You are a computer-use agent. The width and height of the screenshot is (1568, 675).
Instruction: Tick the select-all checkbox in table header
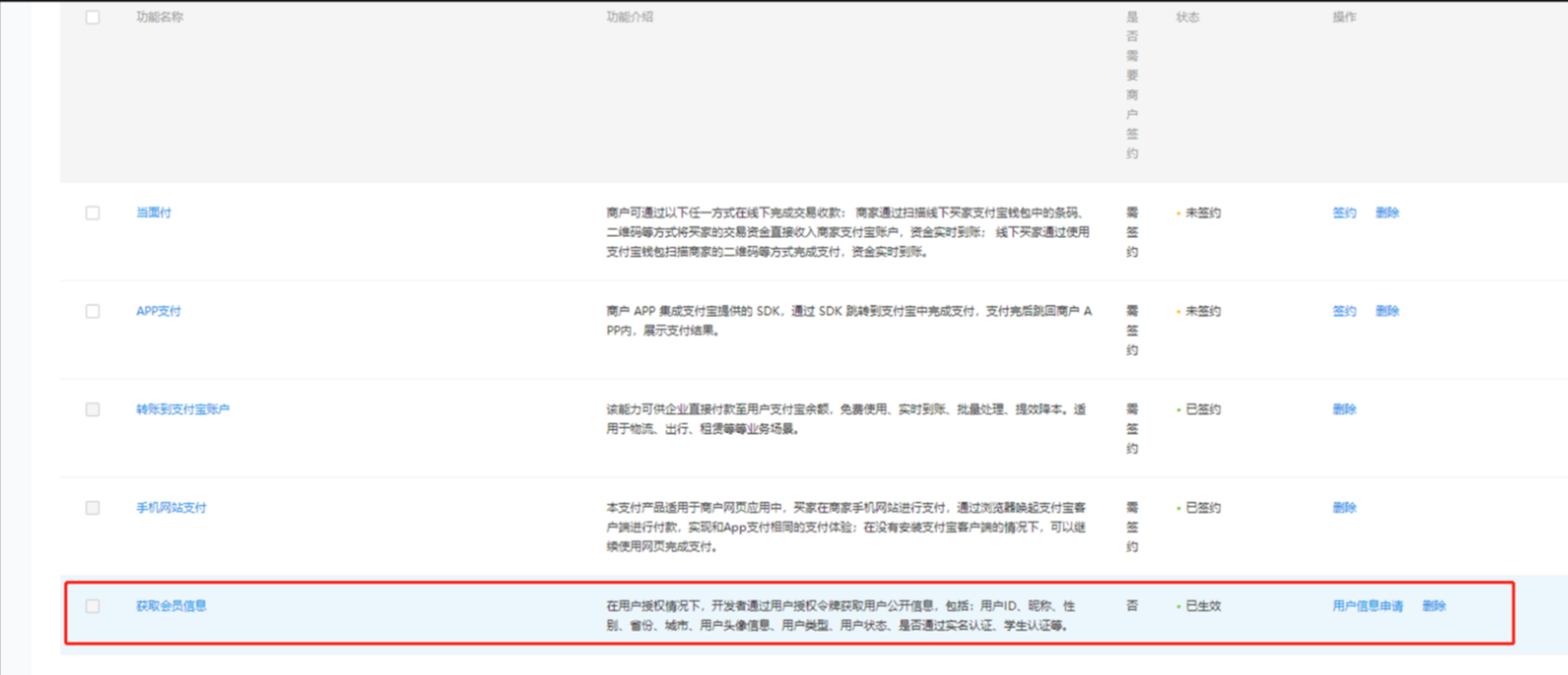click(x=93, y=17)
